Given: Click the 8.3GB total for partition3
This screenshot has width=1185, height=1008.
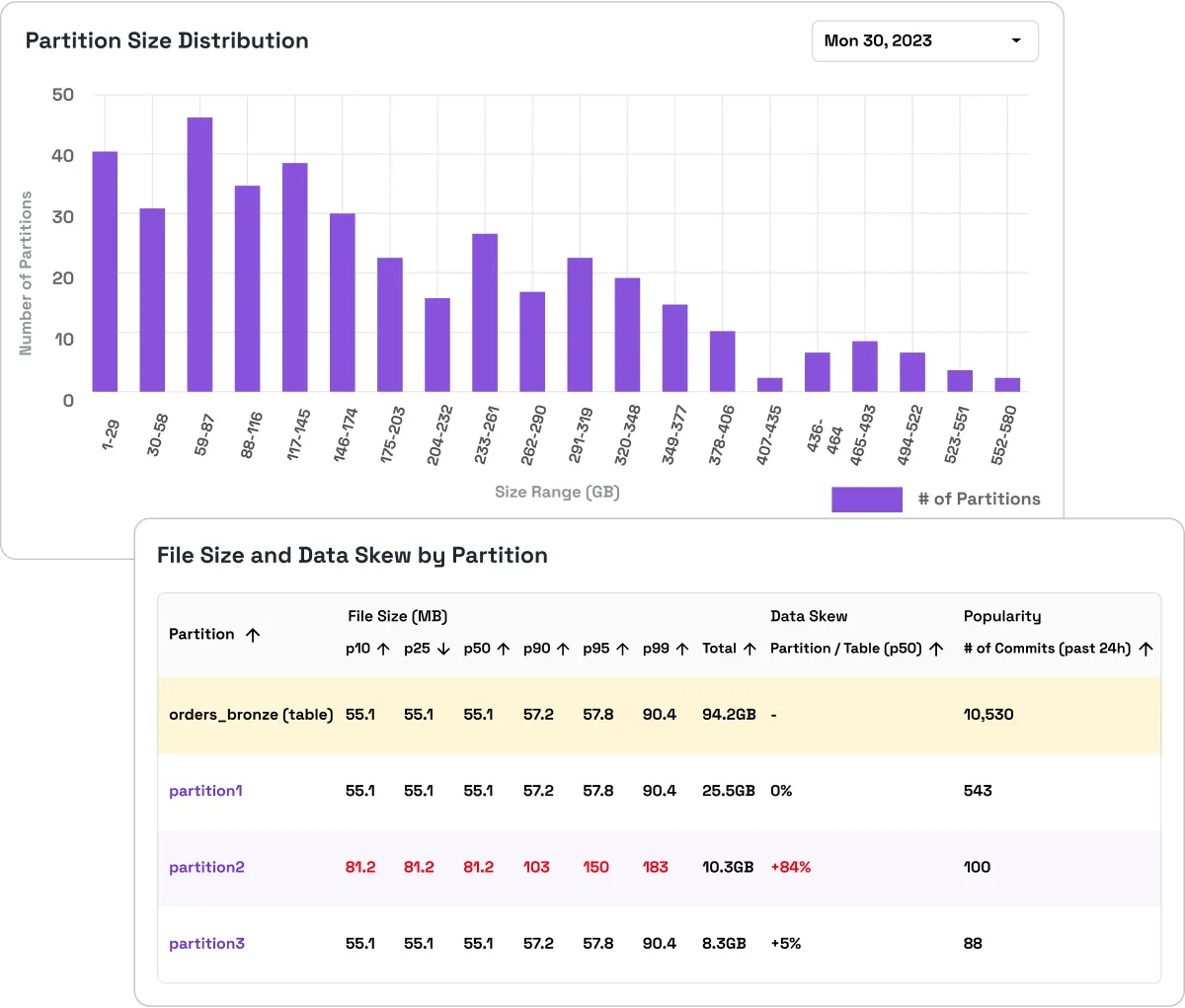Looking at the screenshot, I should tap(724, 944).
